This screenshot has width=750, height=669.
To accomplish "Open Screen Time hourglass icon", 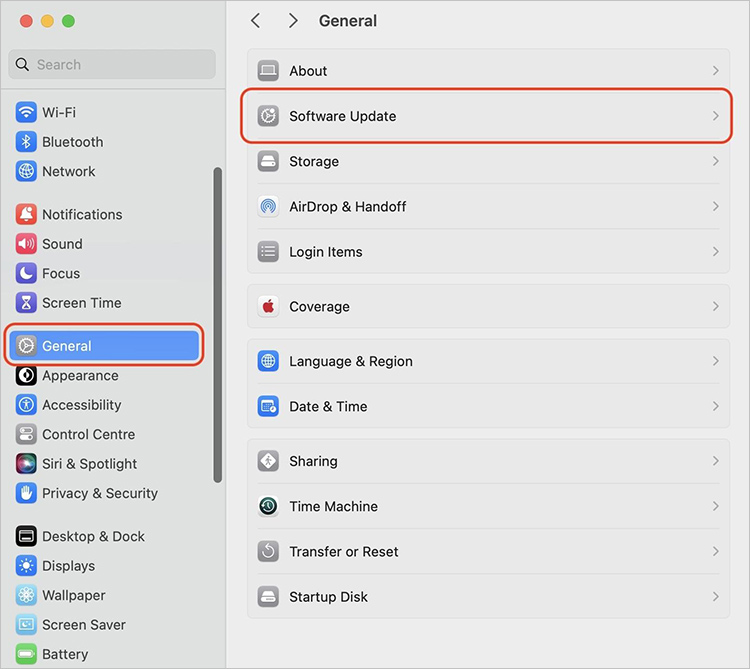I will click(26, 303).
